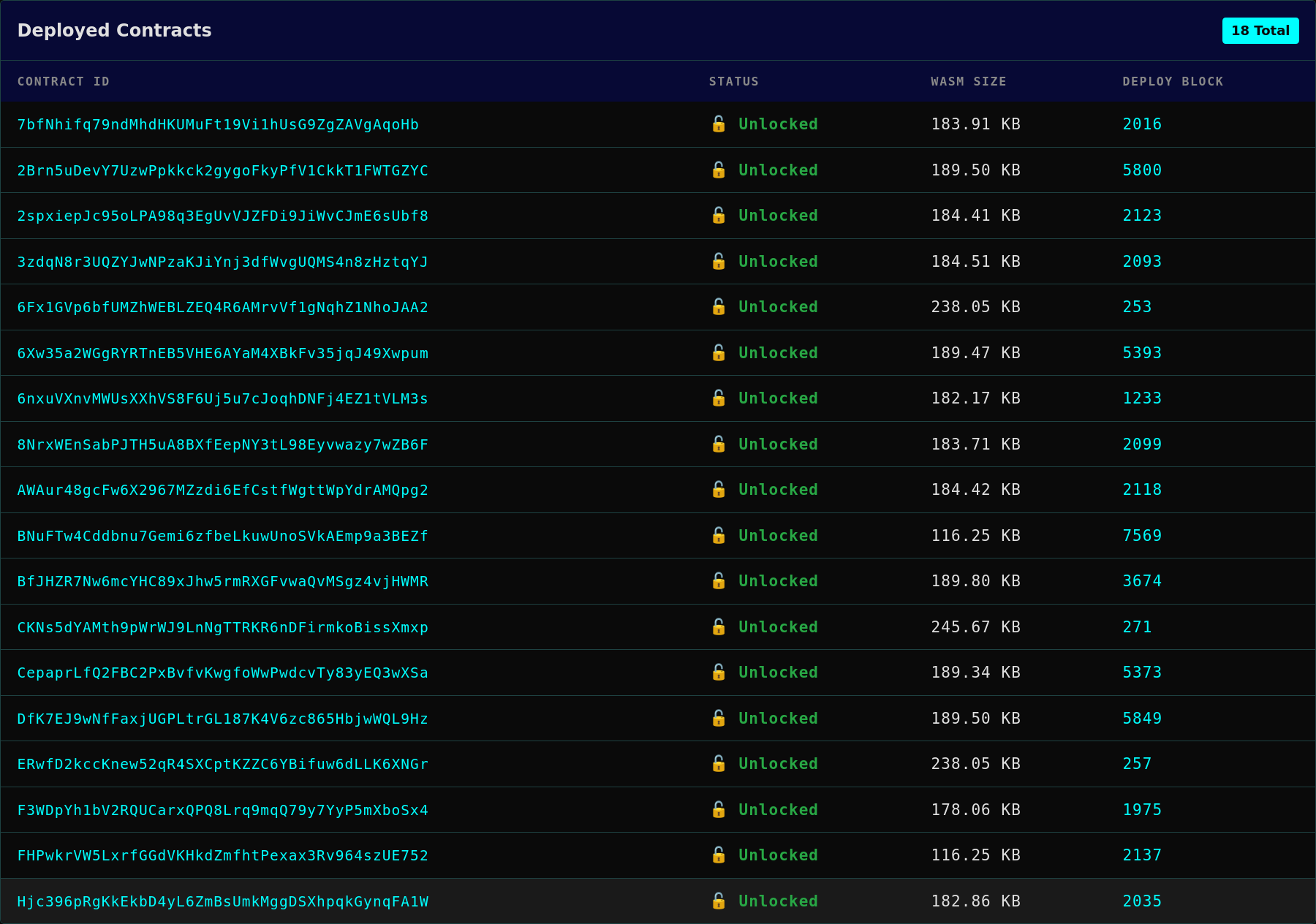The height and width of the screenshot is (924, 1316).
Task: Click the padlock icon in the 6nxuVXnvMW row
Action: point(719,398)
